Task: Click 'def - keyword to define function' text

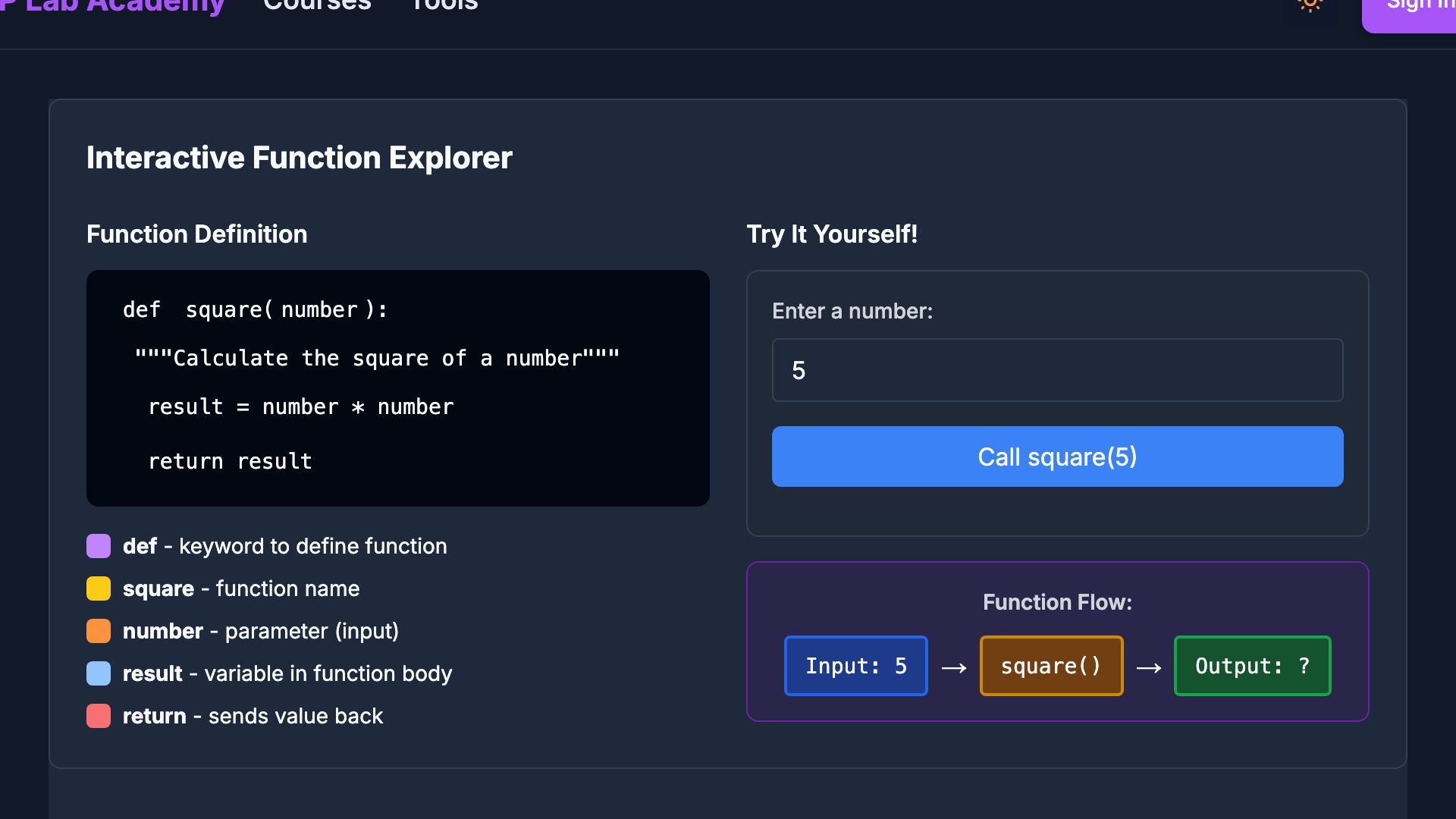Action: click(285, 546)
